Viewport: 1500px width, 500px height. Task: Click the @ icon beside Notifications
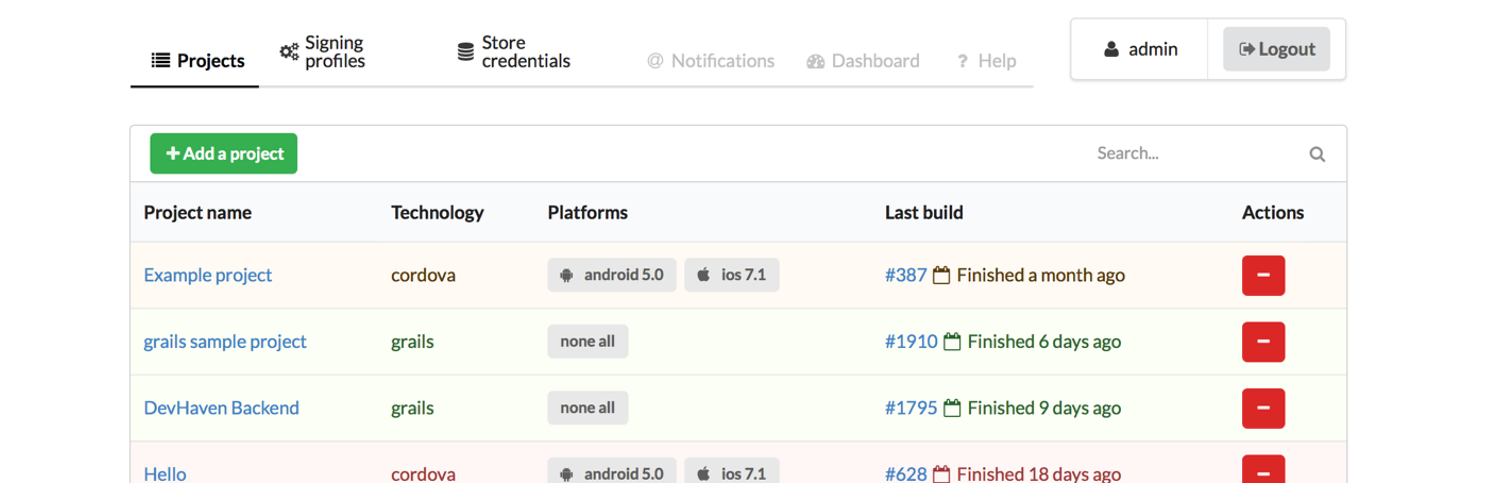click(655, 61)
